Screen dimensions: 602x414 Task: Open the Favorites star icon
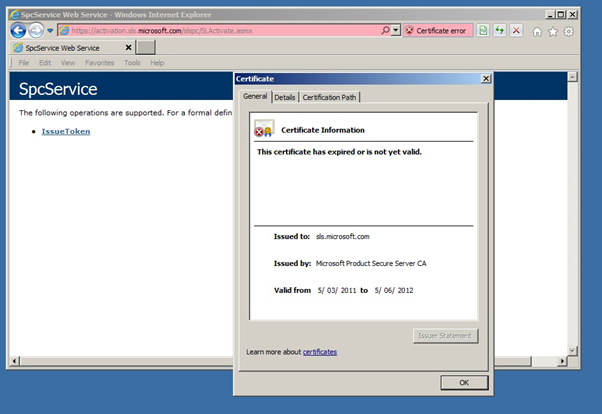click(x=553, y=32)
